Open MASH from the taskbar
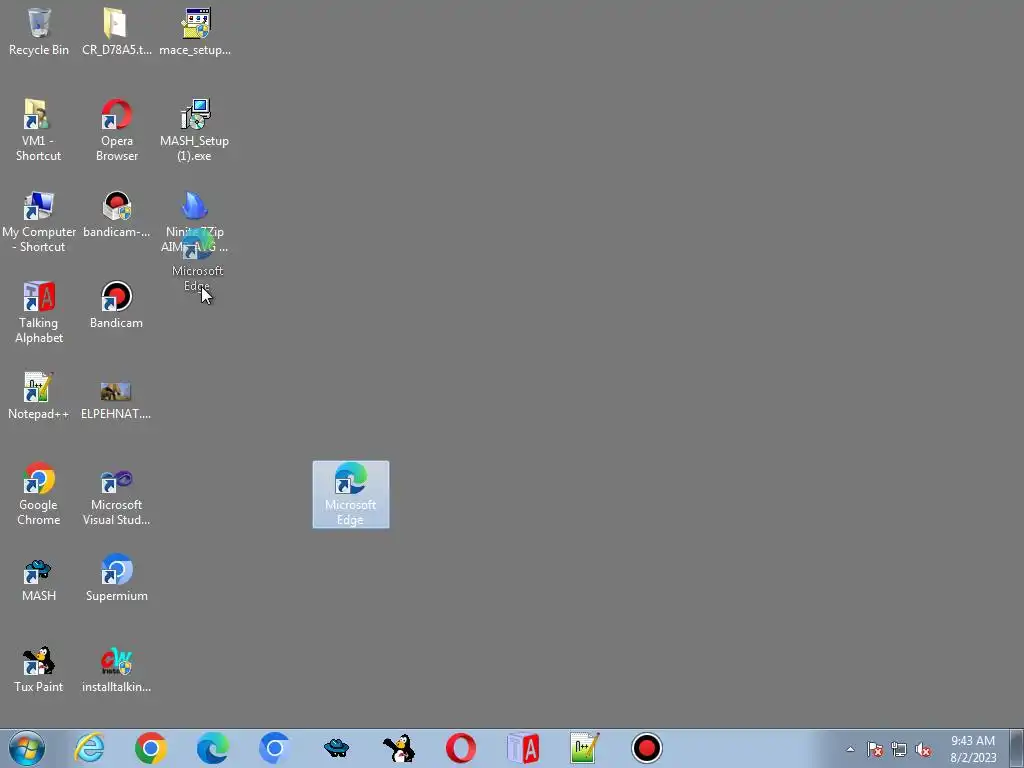 tap(337, 748)
